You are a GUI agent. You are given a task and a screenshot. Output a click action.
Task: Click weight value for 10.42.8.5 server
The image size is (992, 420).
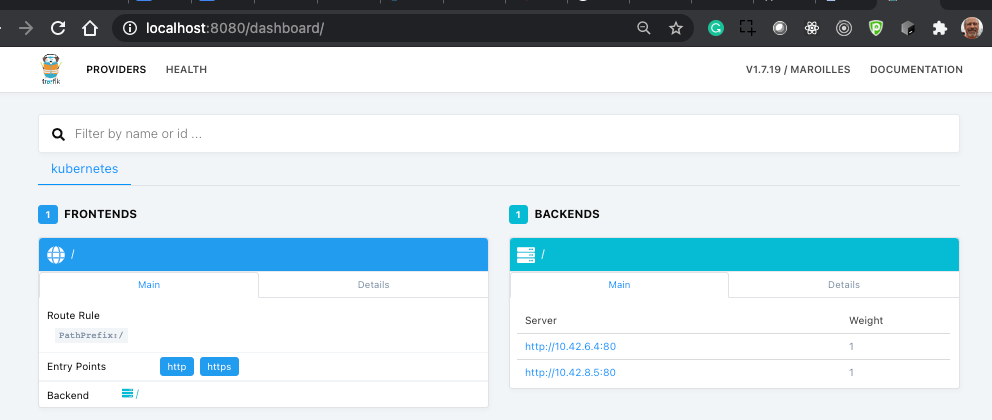pyautogui.click(x=852, y=373)
